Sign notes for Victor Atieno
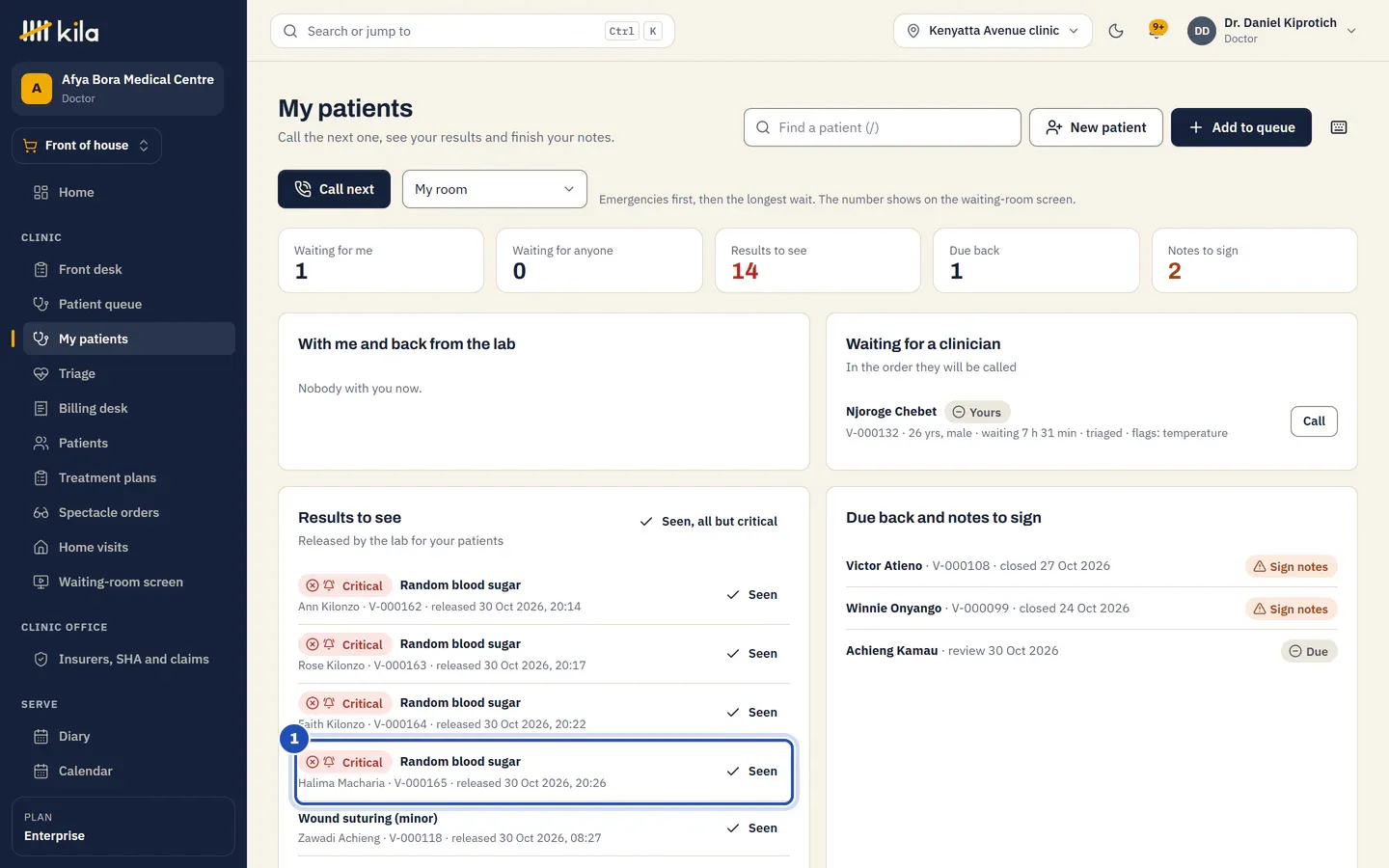The image size is (1389, 868). pyautogui.click(x=1291, y=567)
